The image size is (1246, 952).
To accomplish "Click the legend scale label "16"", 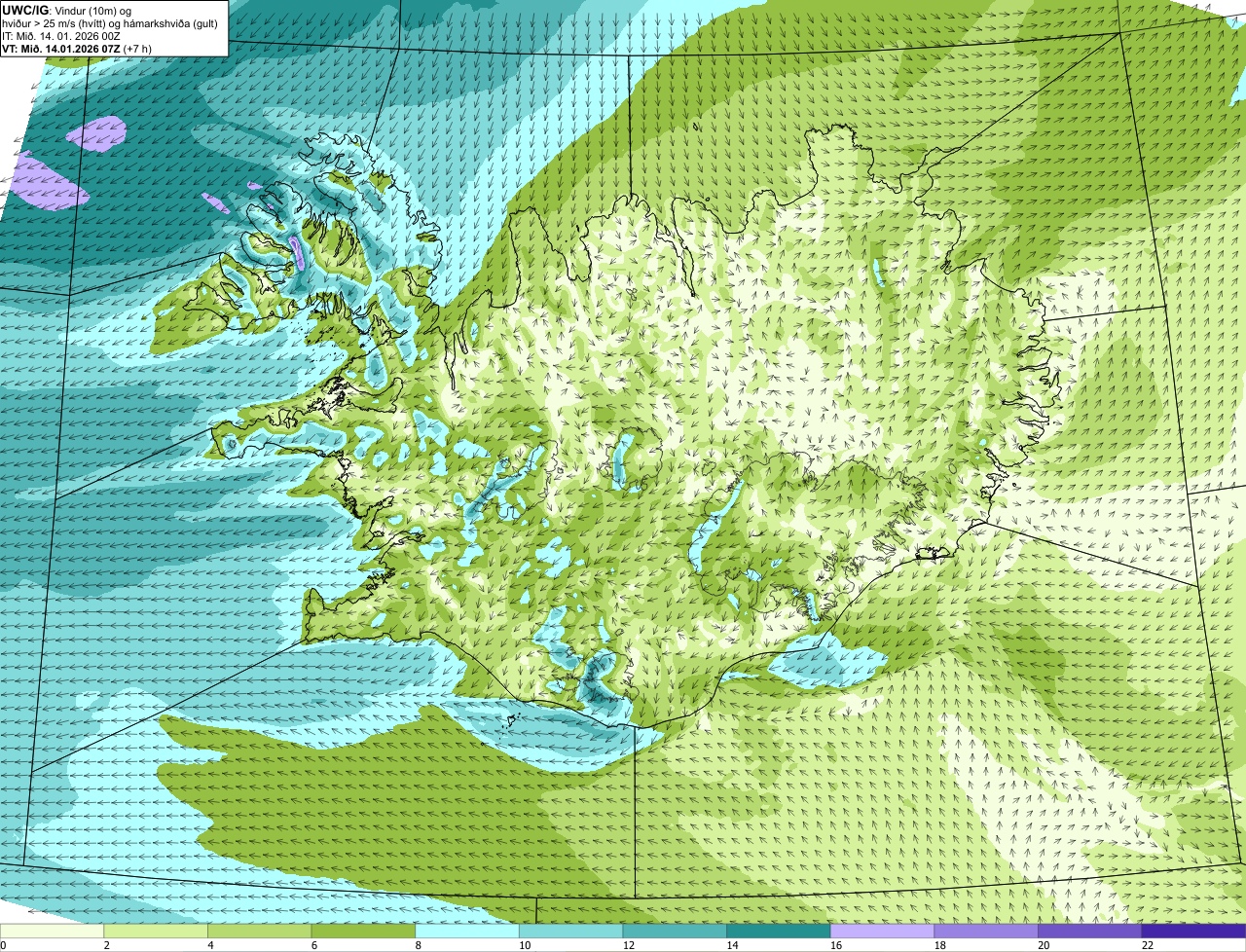I will (835, 945).
